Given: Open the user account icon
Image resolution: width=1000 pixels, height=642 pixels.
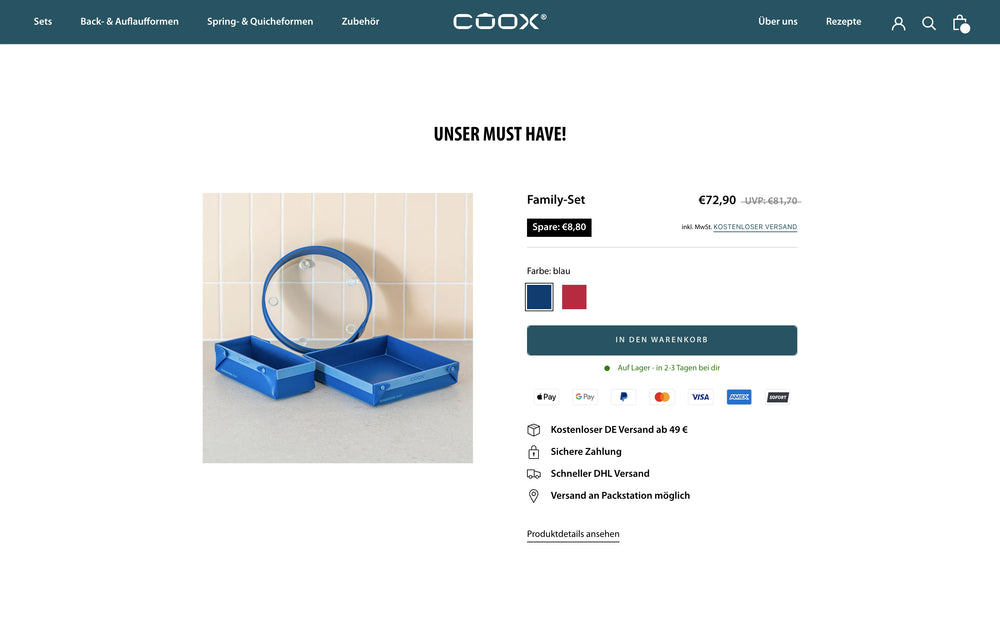Looking at the screenshot, I should [x=898, y=24].
